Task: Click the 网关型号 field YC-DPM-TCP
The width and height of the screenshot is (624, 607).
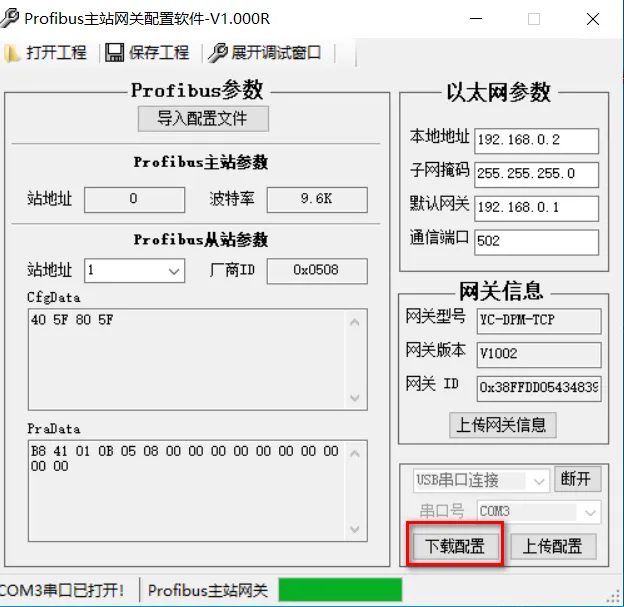Action: (539, 321)
